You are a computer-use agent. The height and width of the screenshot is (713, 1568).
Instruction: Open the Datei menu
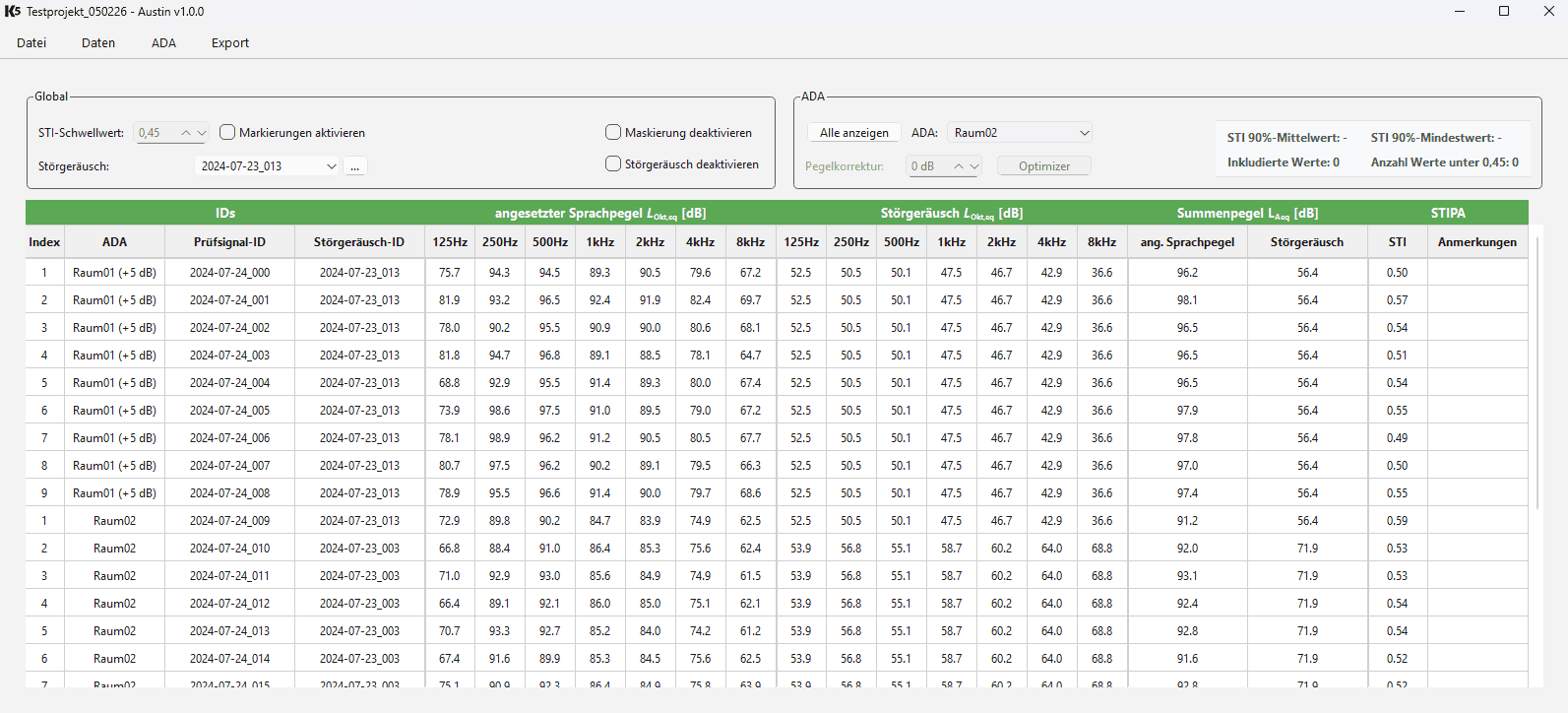pos(31,43)
